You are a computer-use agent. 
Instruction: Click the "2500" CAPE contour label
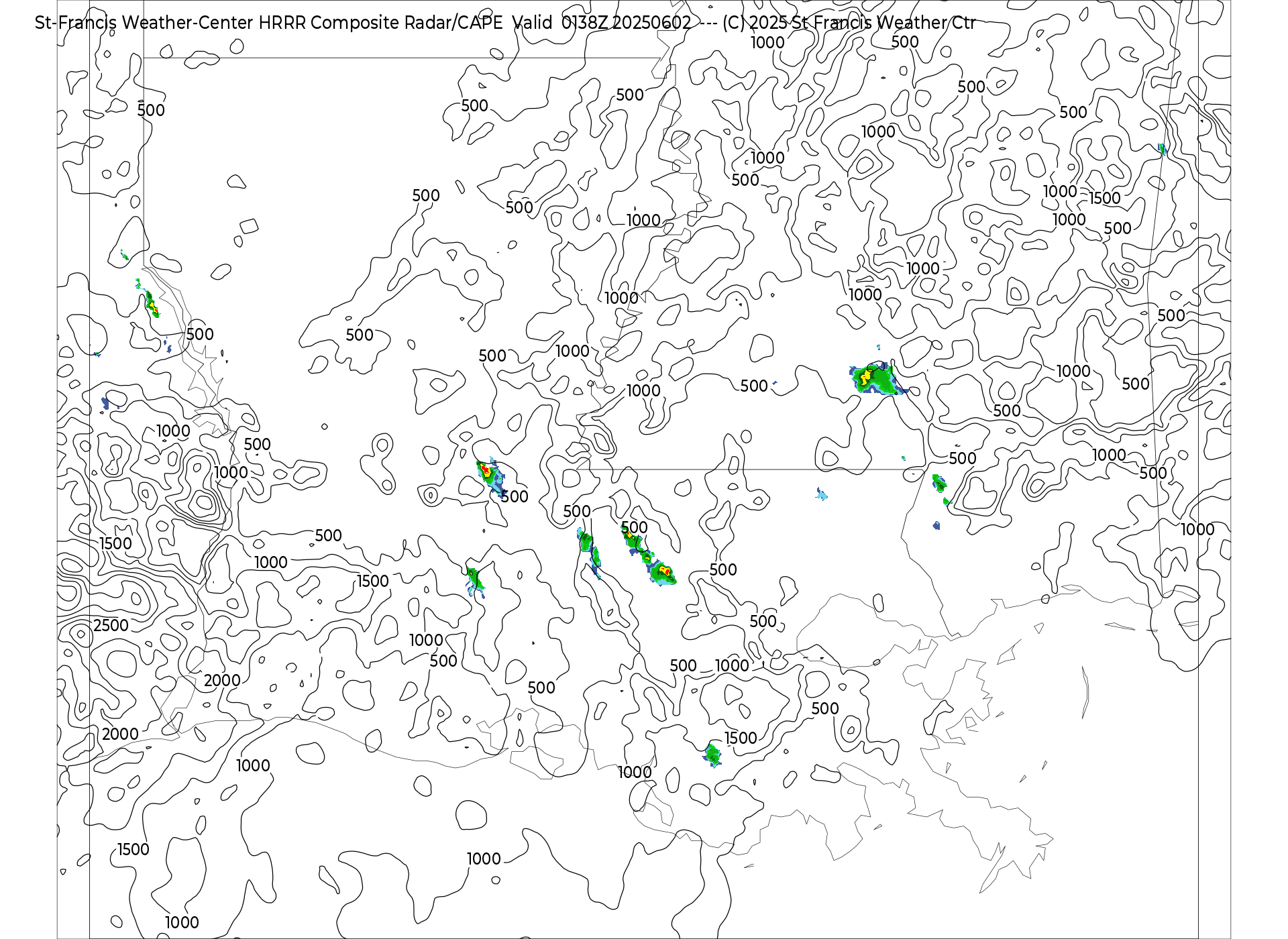[111, 626]
